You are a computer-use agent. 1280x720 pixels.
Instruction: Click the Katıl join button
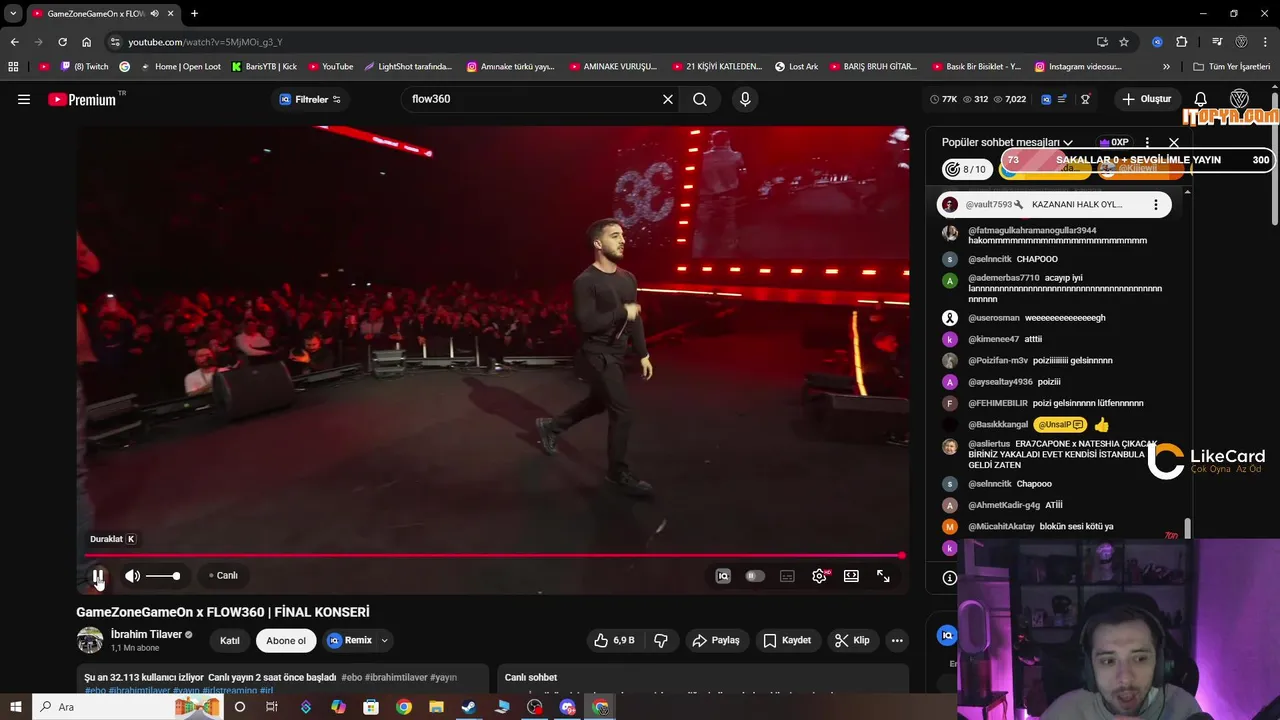pyautogui.click(x=229, y=640)
